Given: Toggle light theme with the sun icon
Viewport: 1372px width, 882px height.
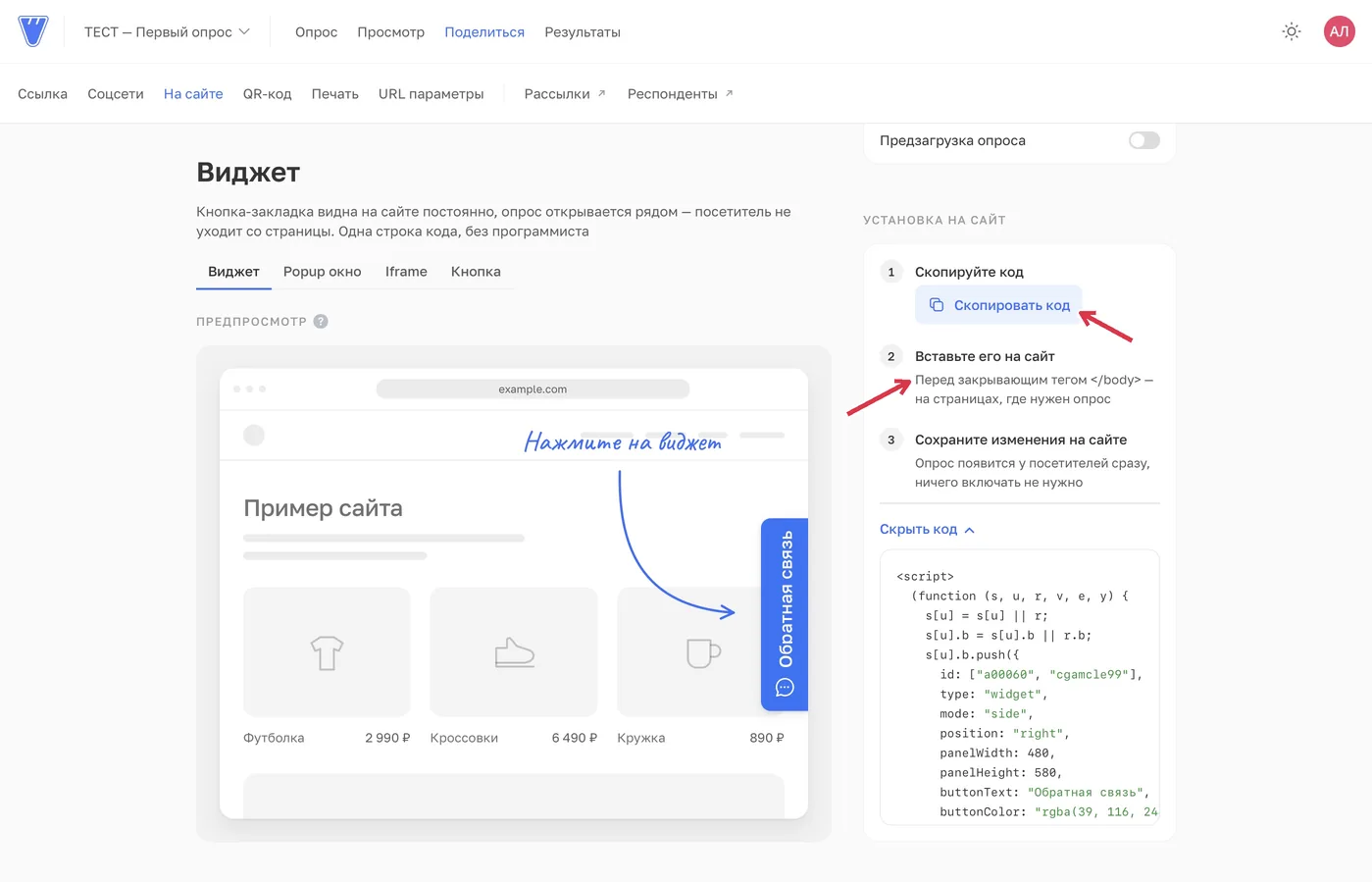Looking at the screenshot, I should coord(1292,31).
